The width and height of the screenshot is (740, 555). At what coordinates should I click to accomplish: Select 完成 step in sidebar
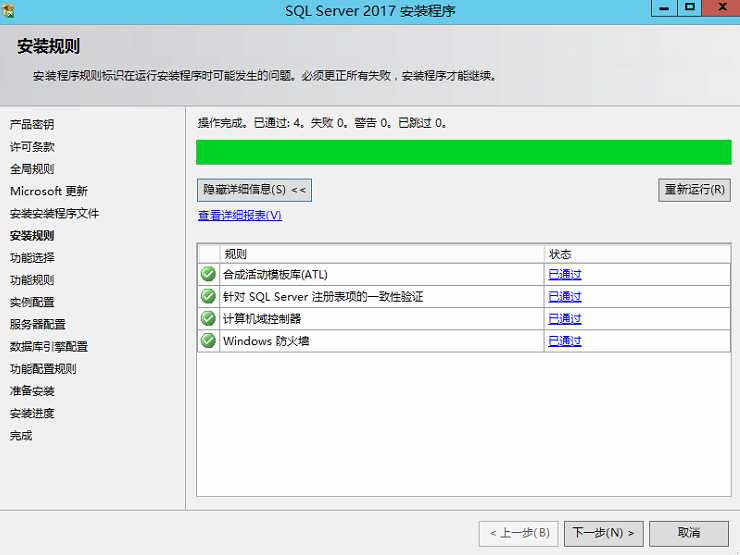pyautogui.click(x=21, y=435)
